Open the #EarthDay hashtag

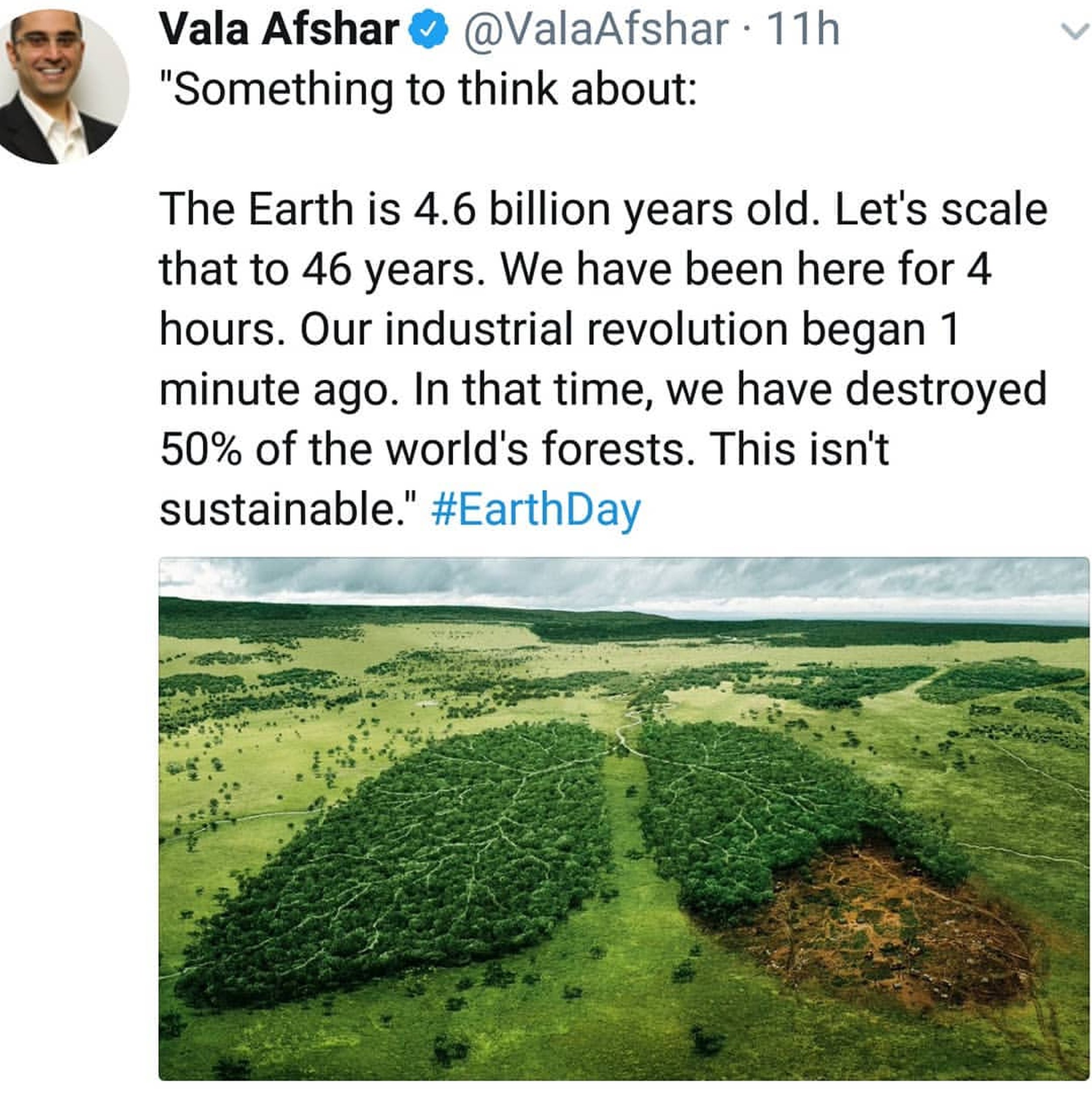click(535, 510)
